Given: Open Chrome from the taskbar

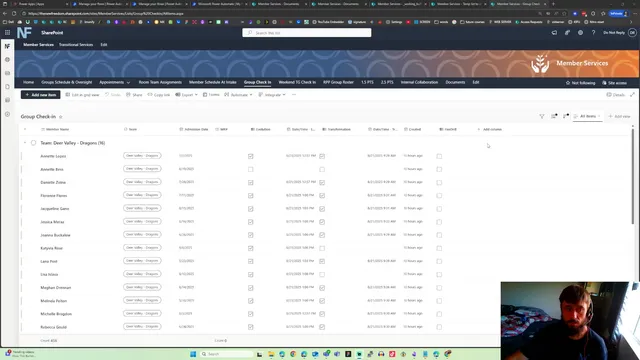Looking at the screenshot, I should pyautogui.click(x=293, y=354).
